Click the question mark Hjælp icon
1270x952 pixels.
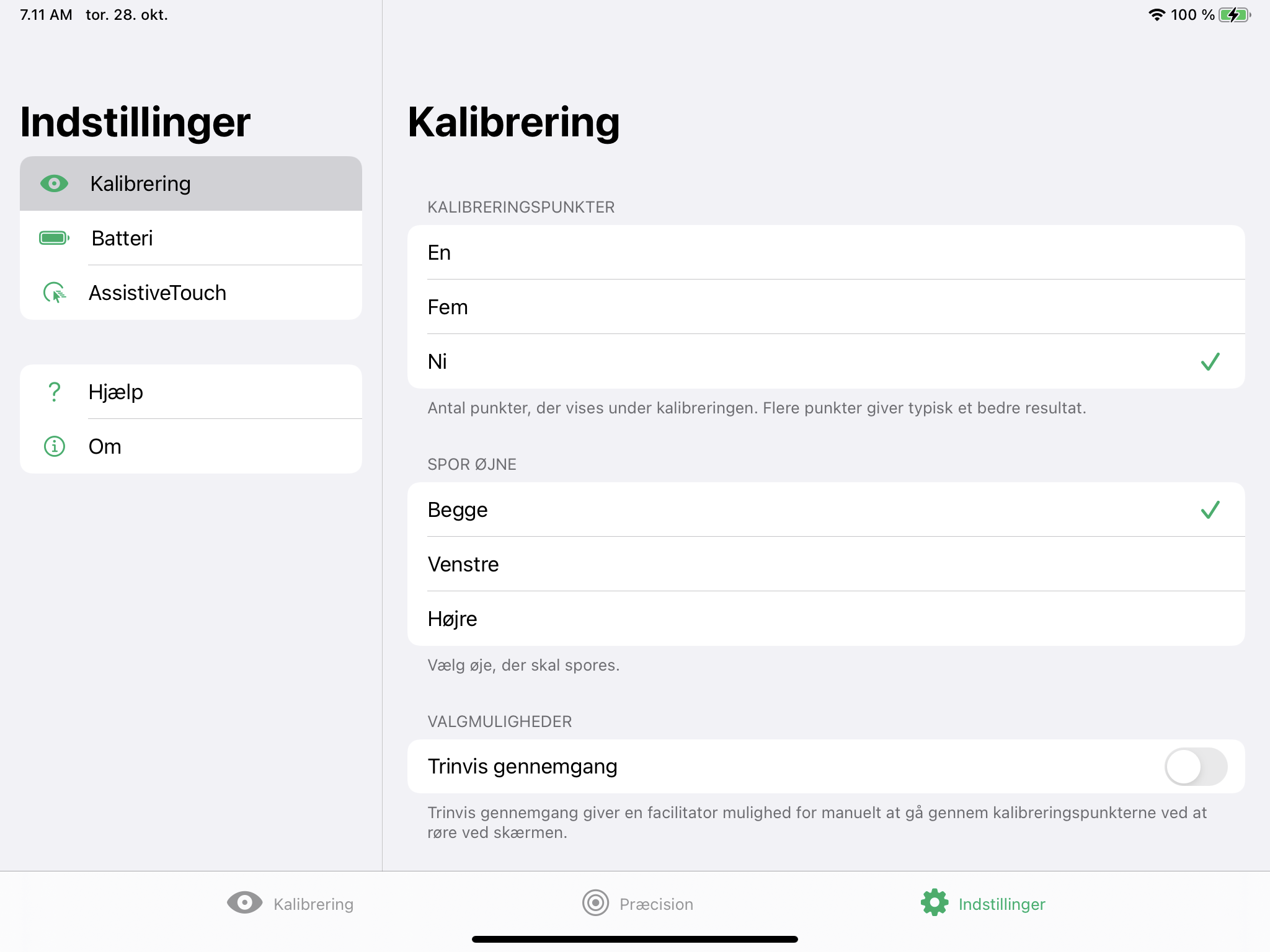click(x=54, y=392)
